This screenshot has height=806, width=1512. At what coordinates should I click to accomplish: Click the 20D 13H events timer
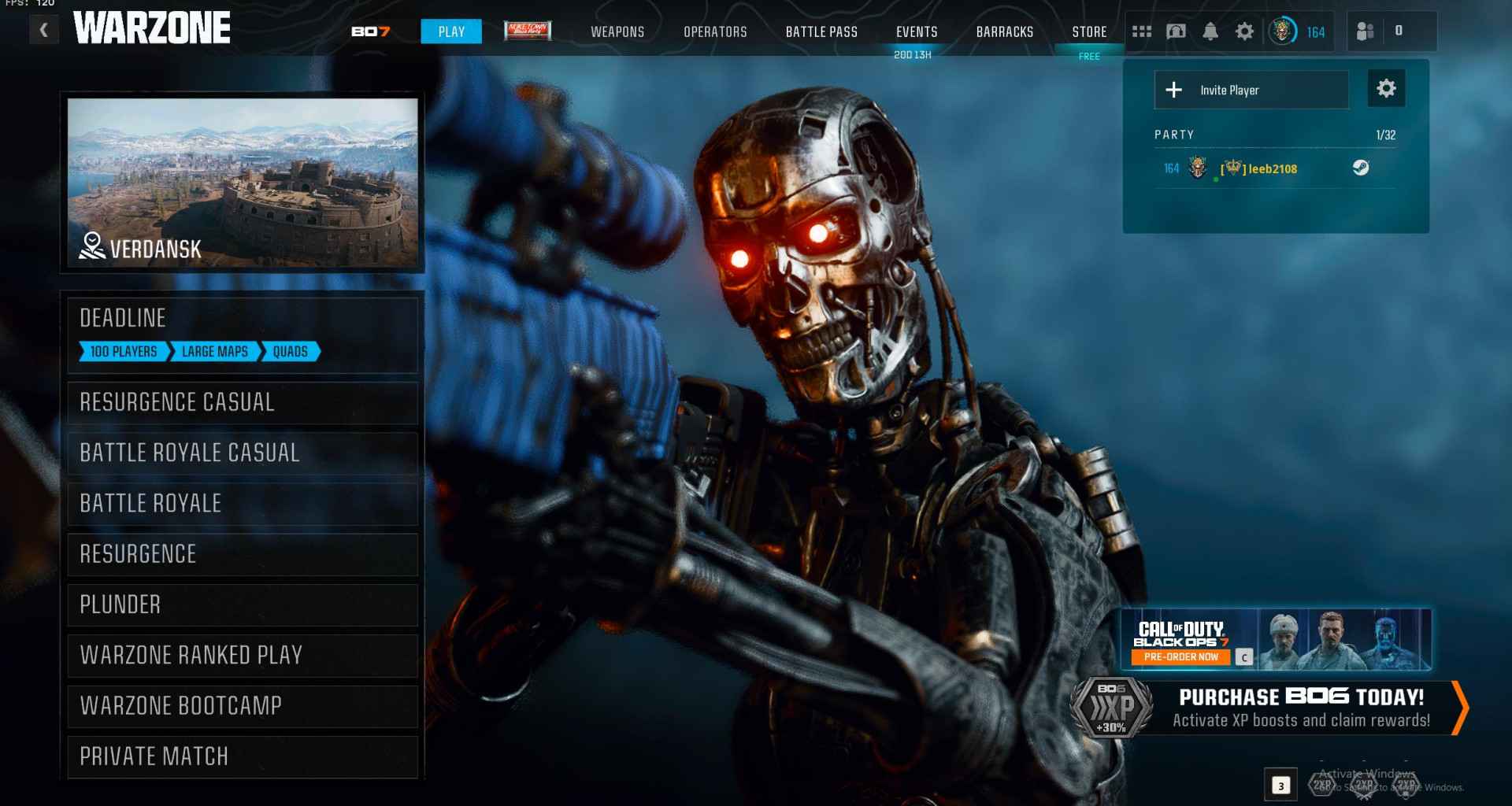(913, 55)
